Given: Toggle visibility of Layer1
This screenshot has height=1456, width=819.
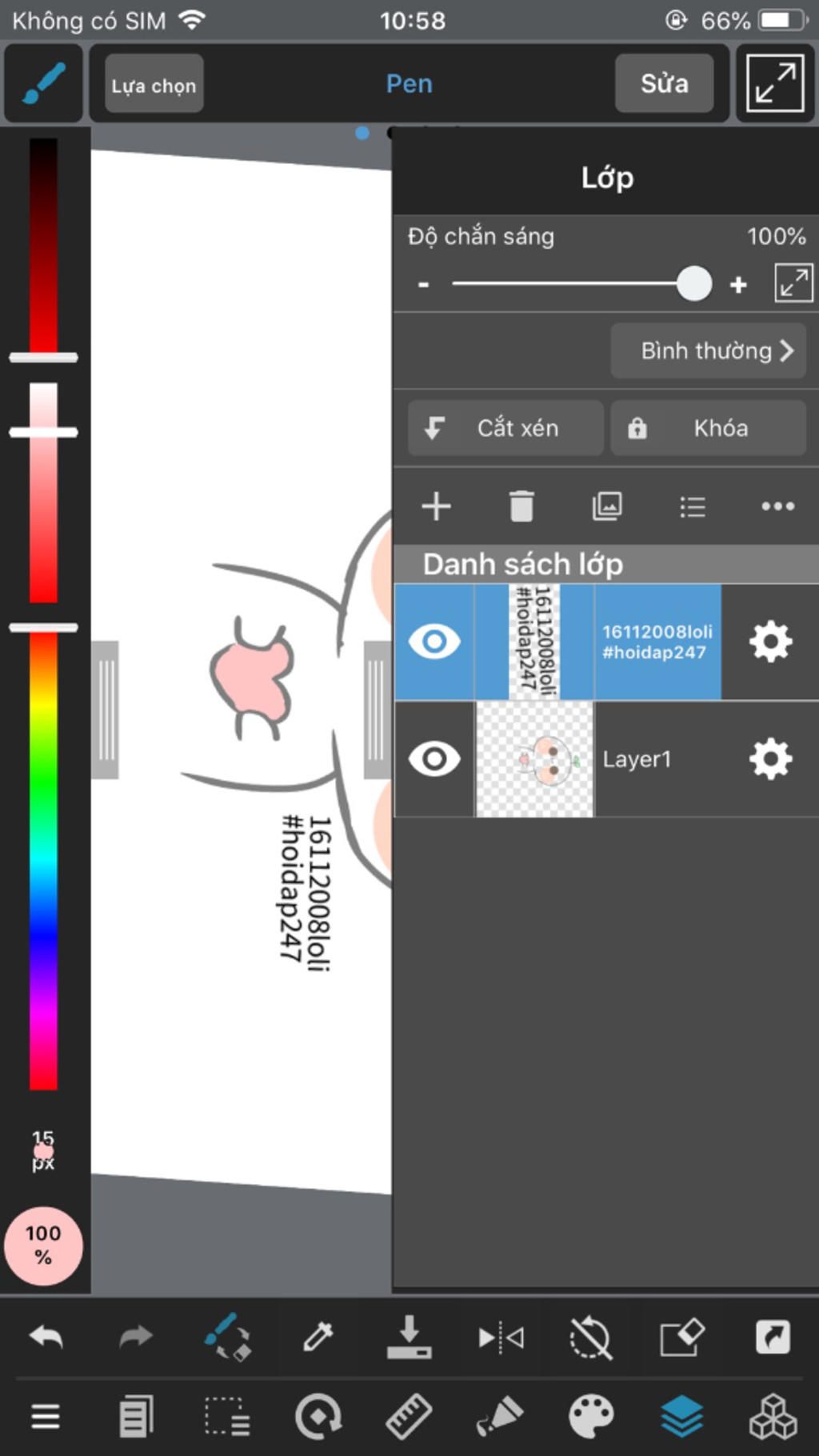Looking at the screenshot, I should click(x=434, y=758).
